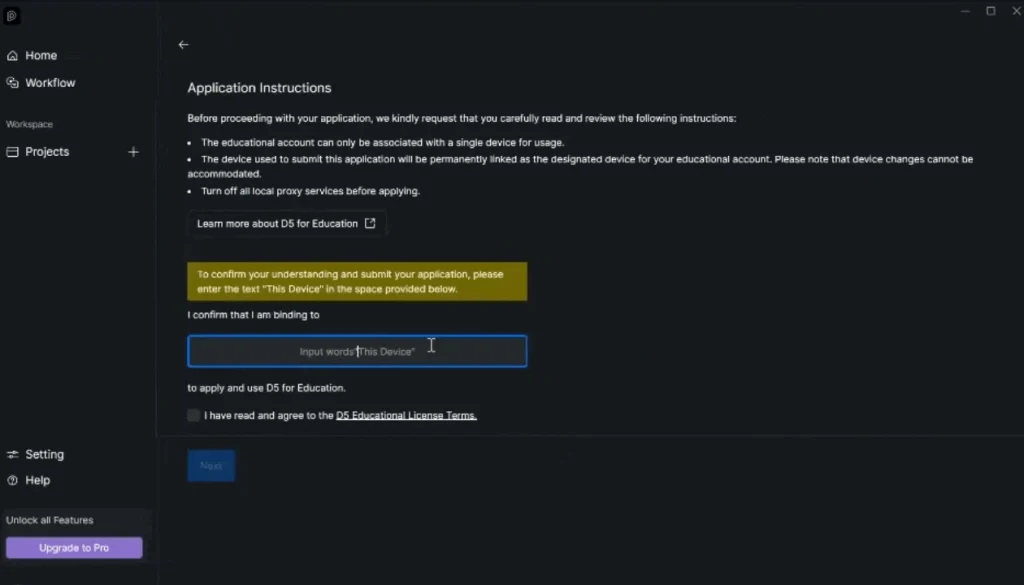Viewport: 1024px width, 585px height.
Task: Open D5 Educational License Terms link
Action: (x=406, y=415)
